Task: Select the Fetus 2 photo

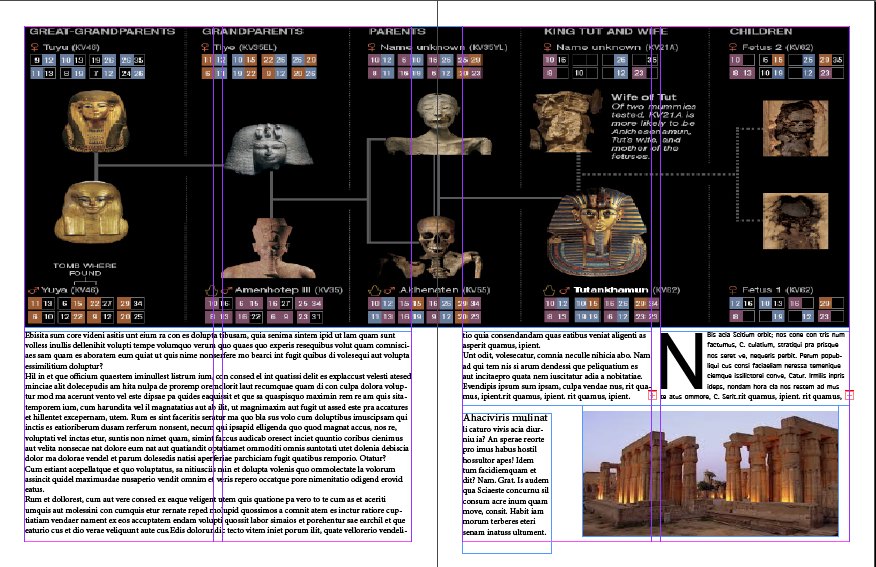Action: pos(796,128)
